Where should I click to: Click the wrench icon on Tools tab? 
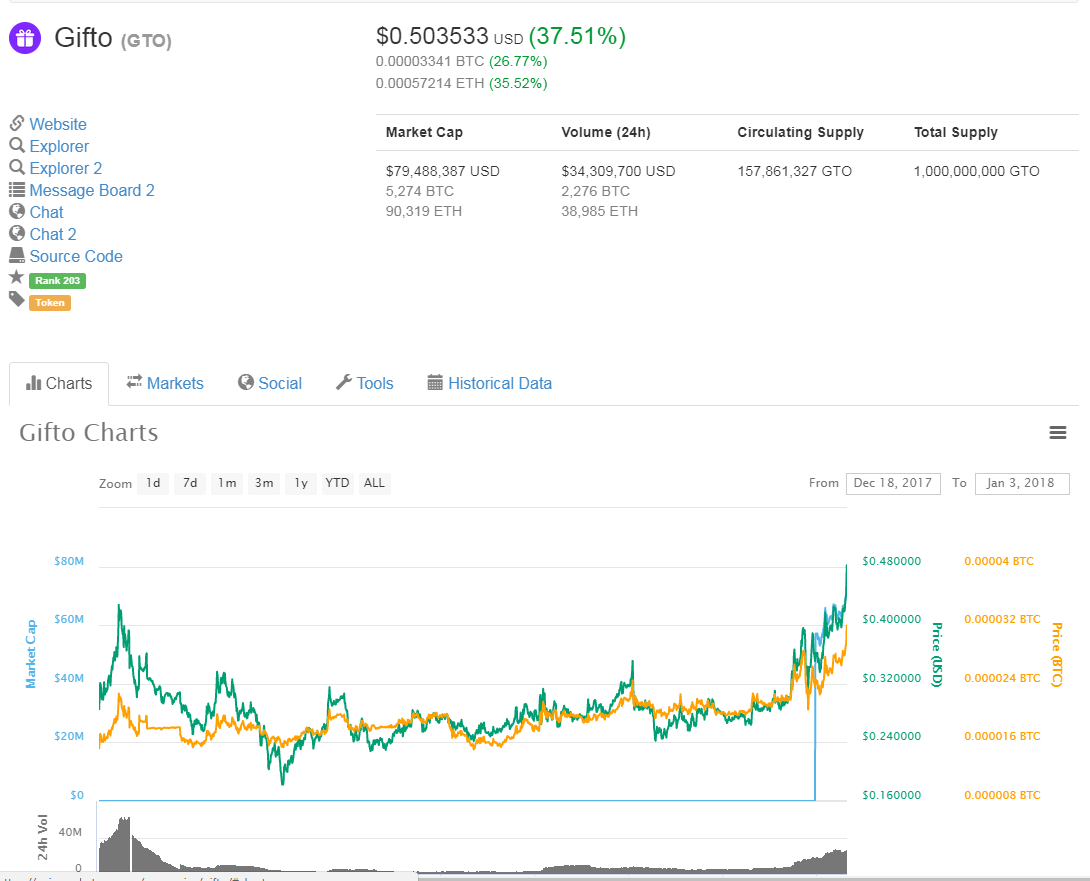point(343,382)
